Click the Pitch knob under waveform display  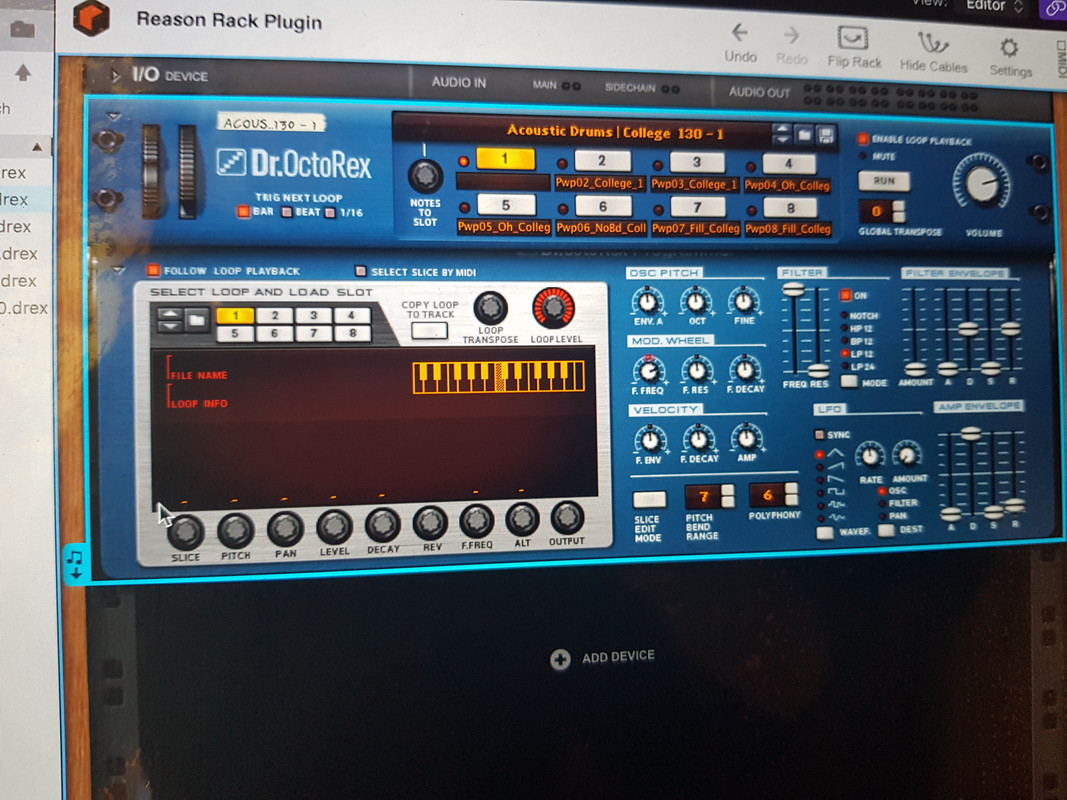pyautogui.click(x=235, y=531)
